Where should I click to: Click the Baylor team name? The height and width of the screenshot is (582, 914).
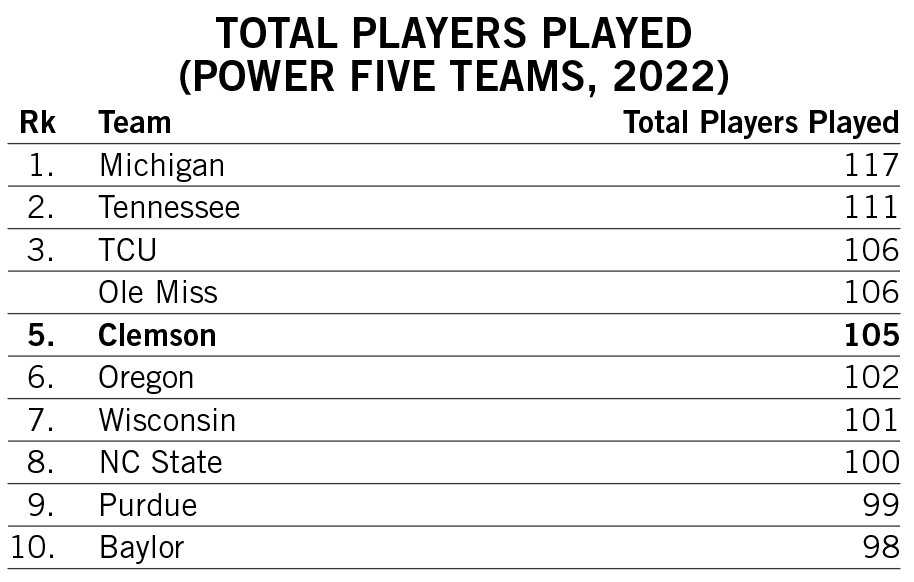point(142,549)
